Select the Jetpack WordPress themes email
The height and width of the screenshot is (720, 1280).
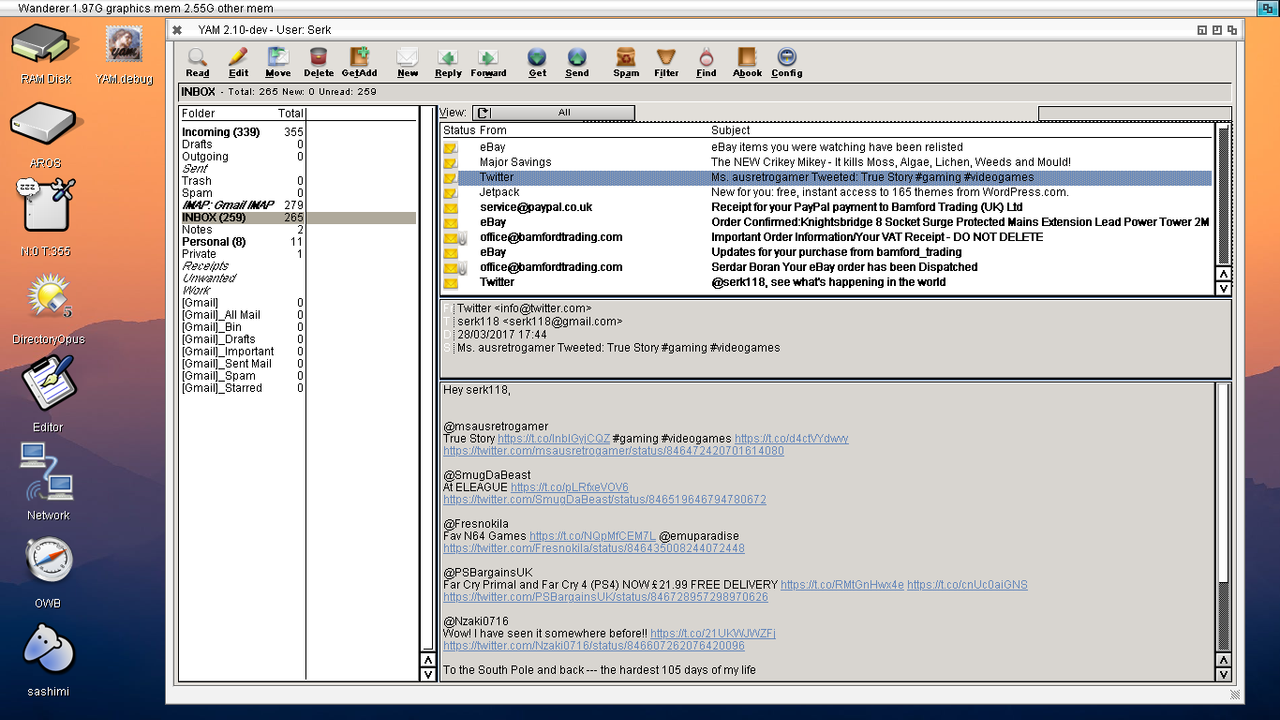click(x=827, y=192)
